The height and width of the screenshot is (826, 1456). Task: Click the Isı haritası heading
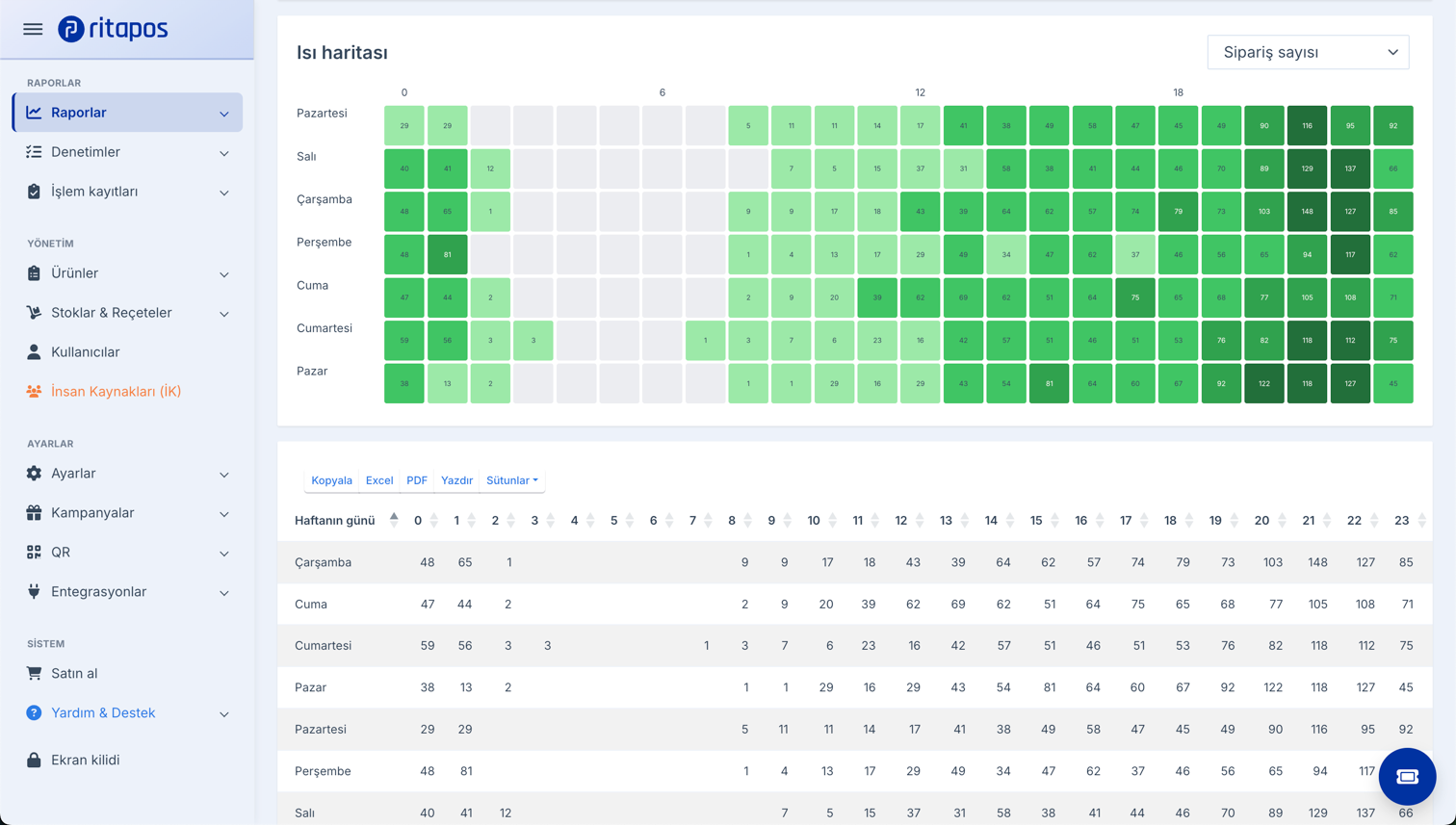coord(342,53)
